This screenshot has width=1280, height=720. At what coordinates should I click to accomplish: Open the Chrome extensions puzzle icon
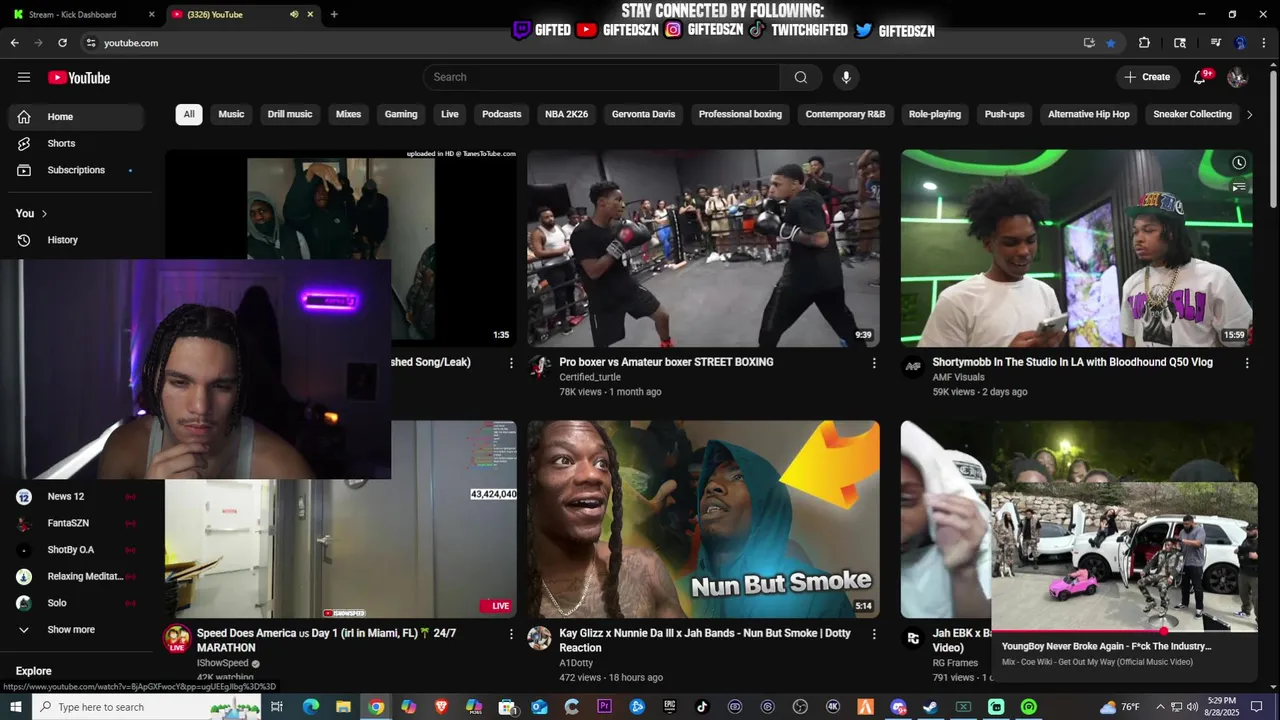point(1144,43)
